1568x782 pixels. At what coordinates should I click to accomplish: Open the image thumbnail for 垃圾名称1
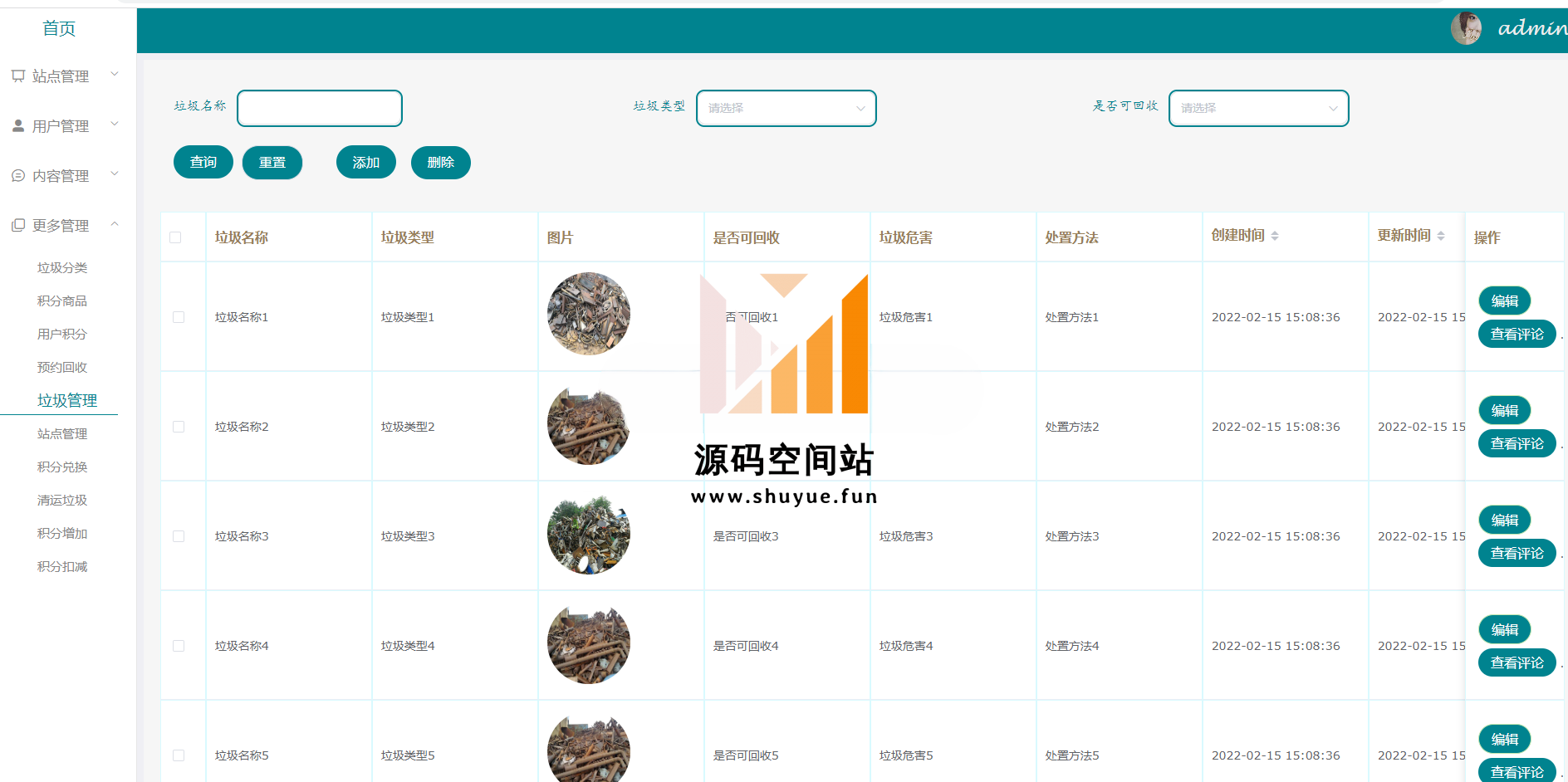tap(588, 314)
